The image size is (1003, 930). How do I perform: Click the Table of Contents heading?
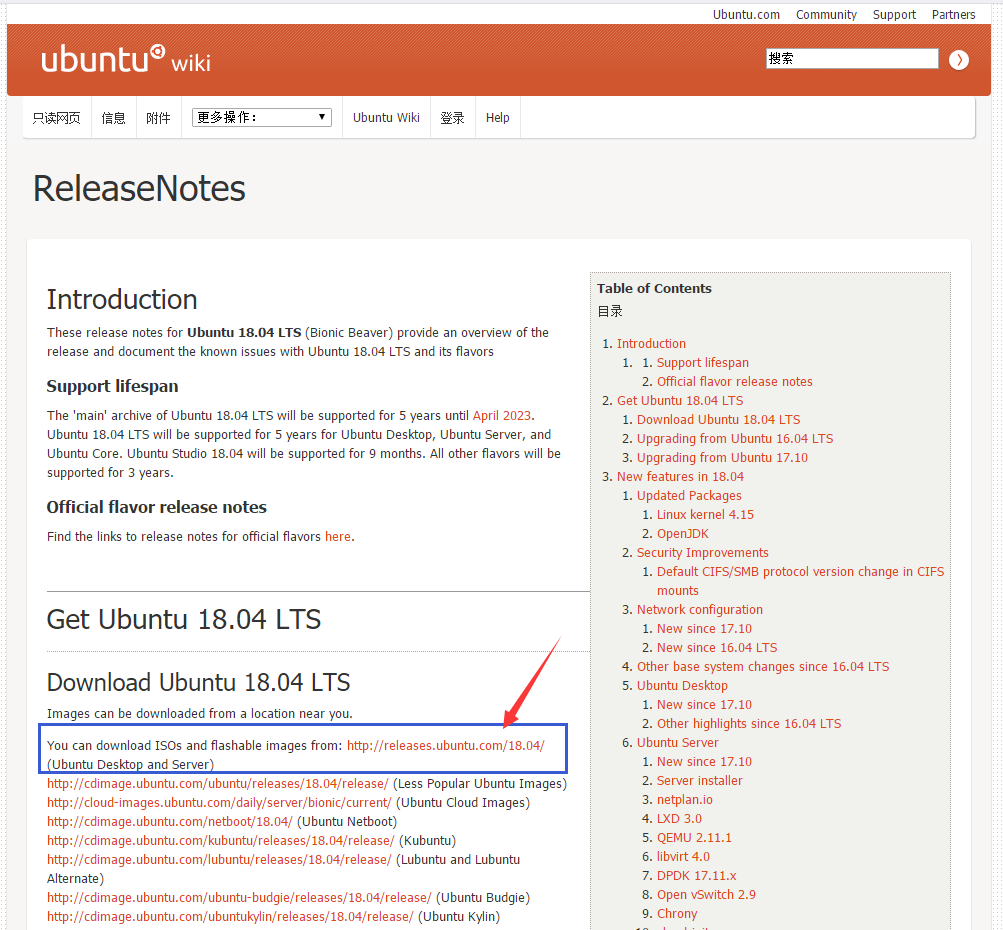[x=654, y=288]
